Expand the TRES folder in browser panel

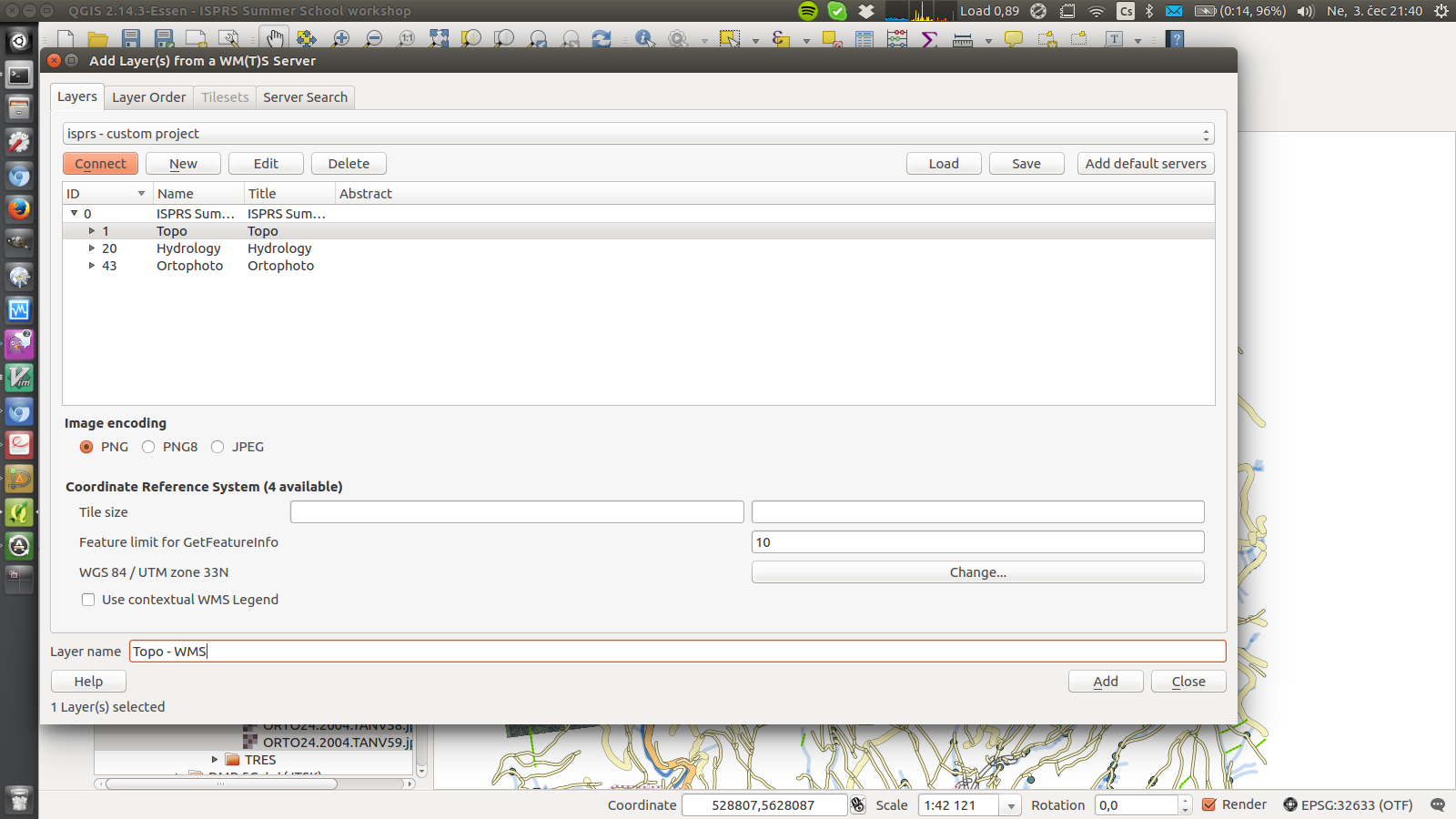215,759
